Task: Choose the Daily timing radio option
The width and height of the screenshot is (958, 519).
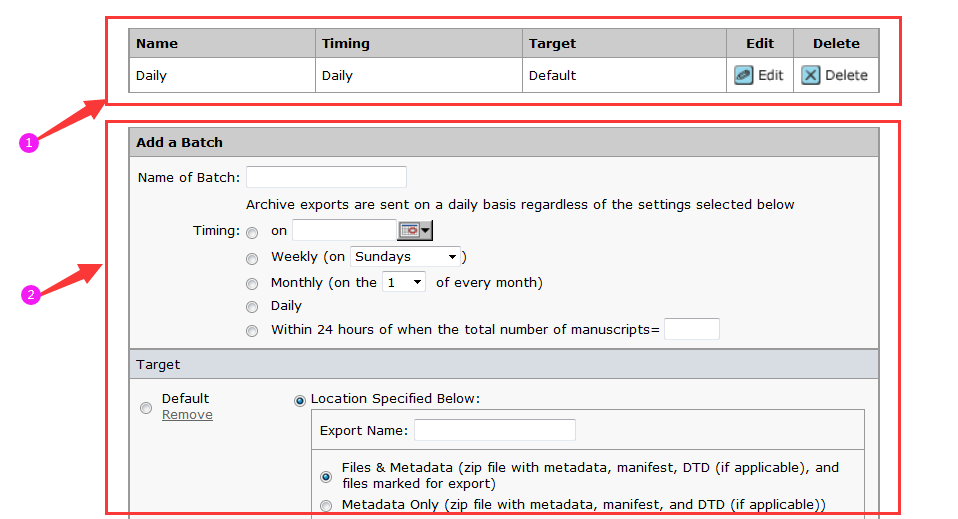Action: (251, 307)
